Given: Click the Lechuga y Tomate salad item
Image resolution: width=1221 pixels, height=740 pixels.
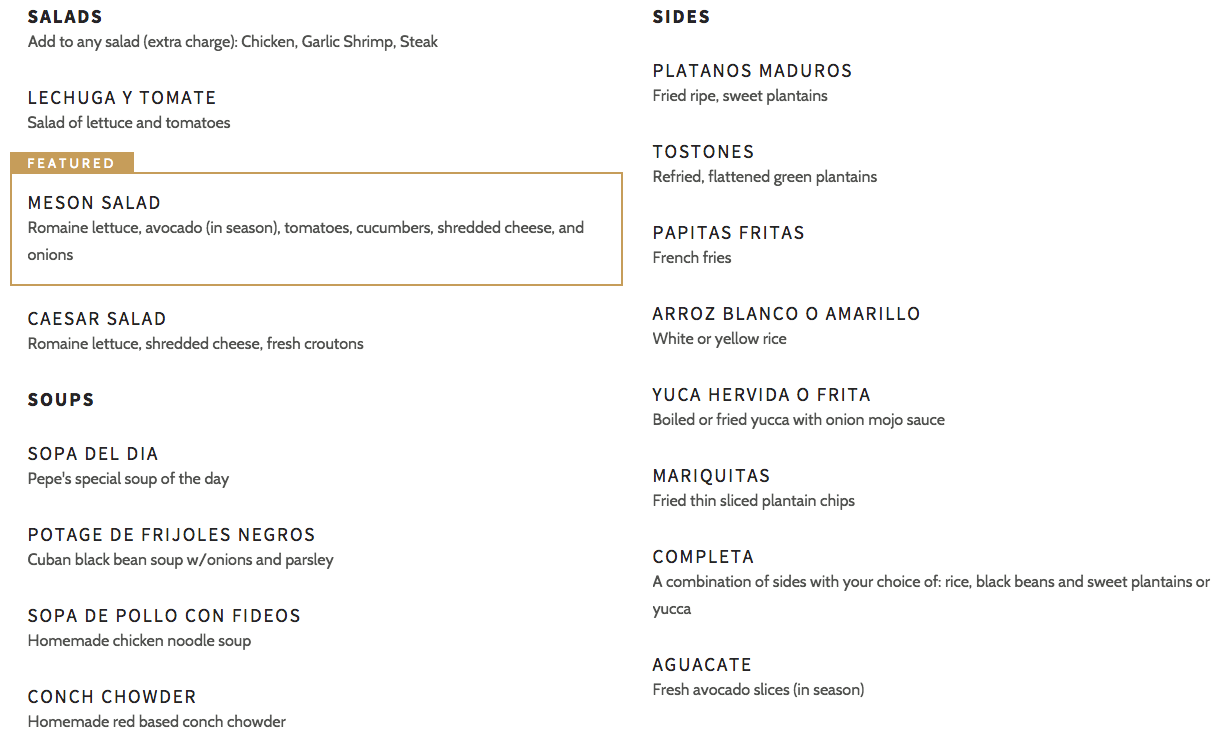Looking at the screenshot, I should [x=122, y=98].
